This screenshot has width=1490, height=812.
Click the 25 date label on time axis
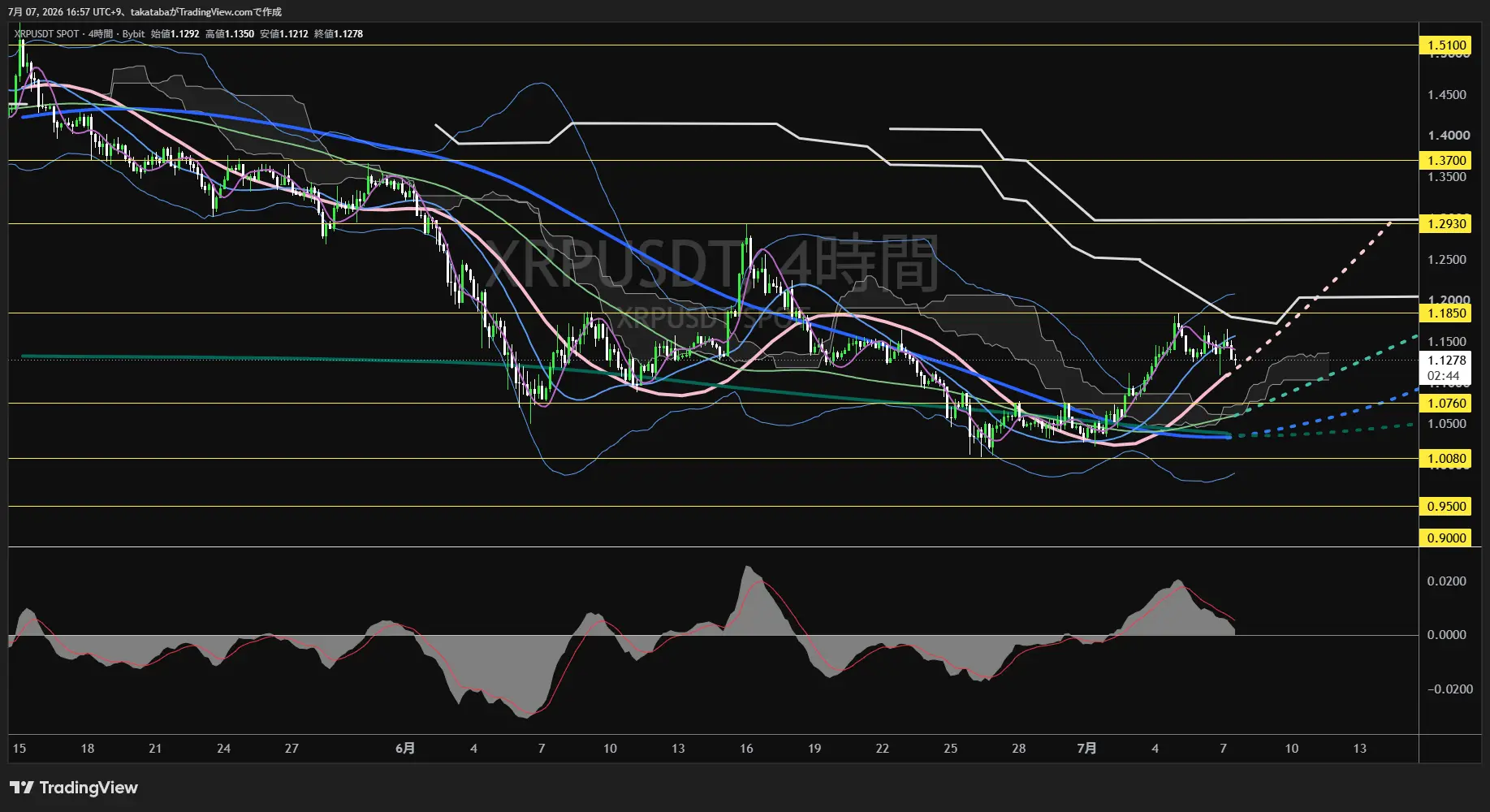951,749
